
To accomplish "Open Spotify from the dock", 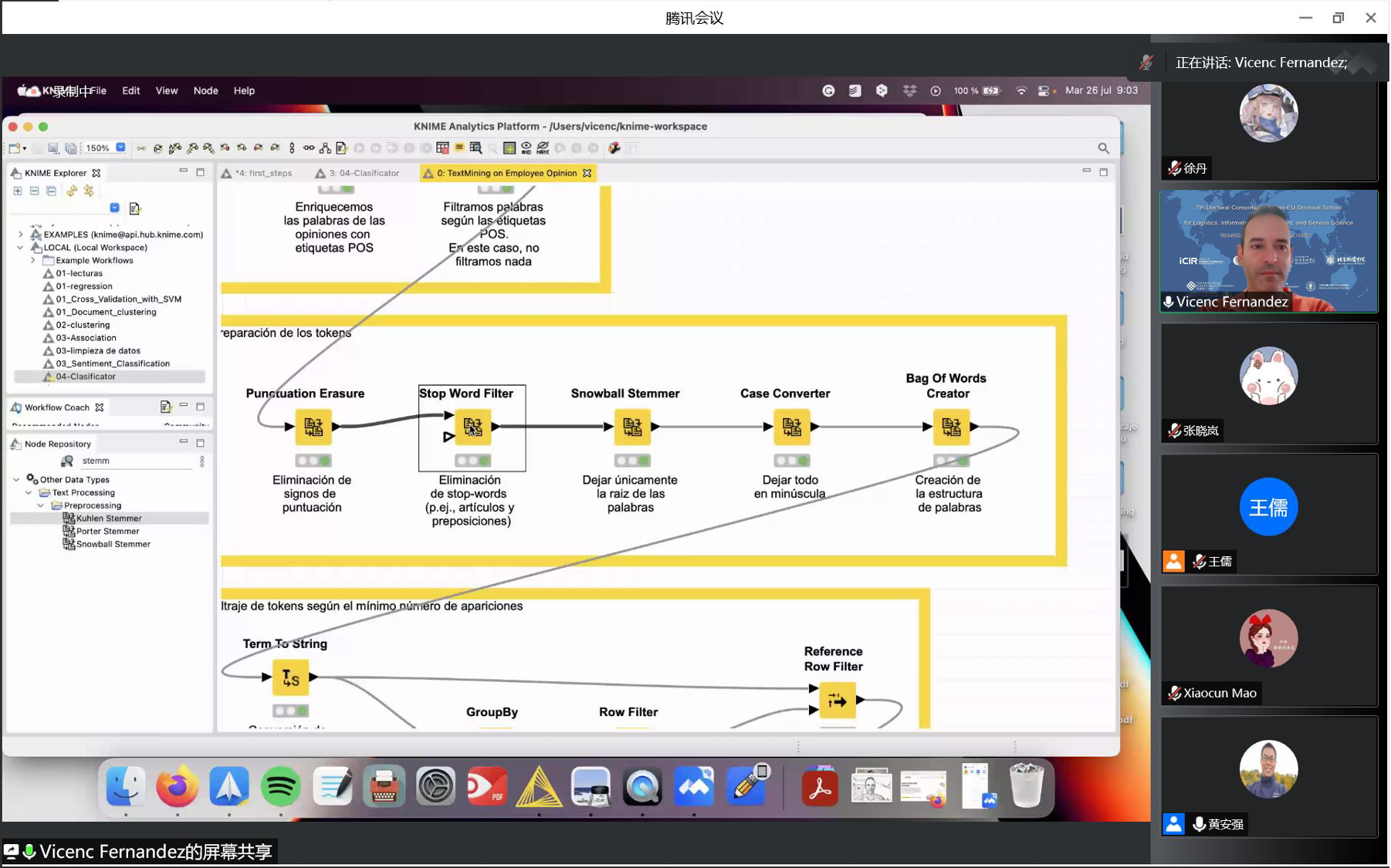I will click(280, 787).
